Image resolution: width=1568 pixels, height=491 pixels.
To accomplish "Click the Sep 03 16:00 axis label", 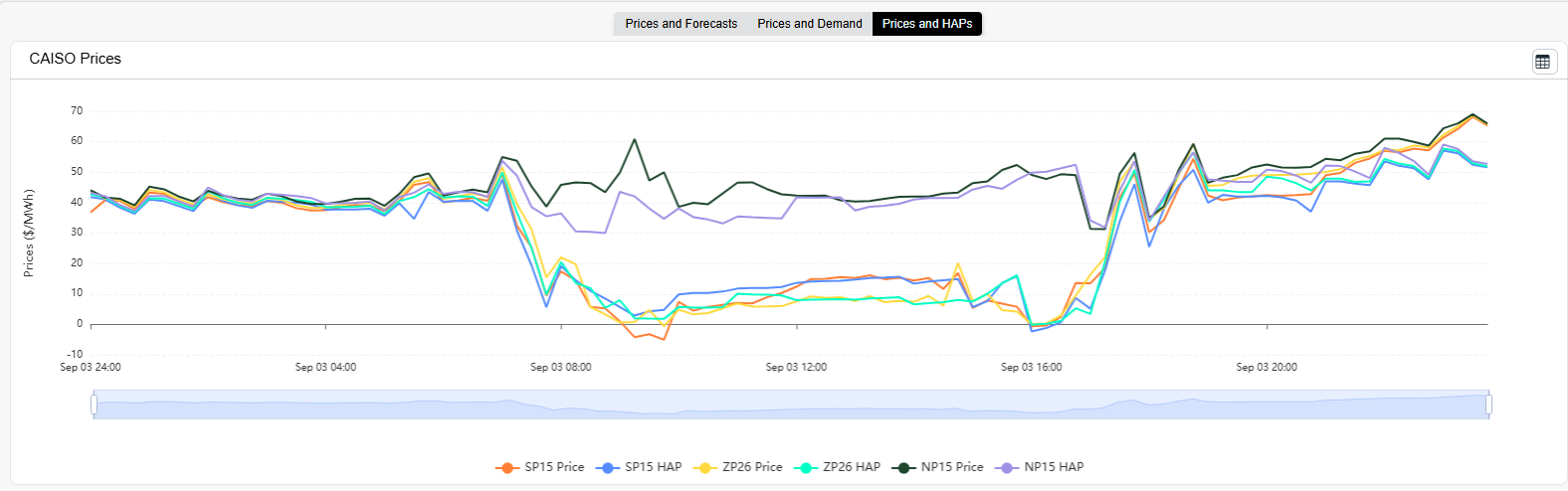I will tap(1032, 367).
